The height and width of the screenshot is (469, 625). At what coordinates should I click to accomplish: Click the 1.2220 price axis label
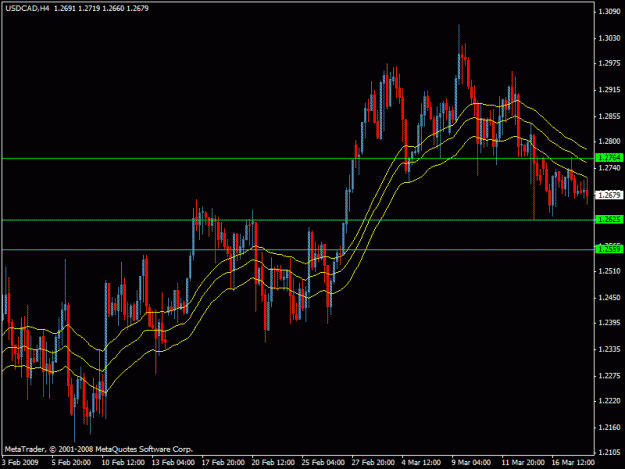pyautogui.click(x=609, y=401)
